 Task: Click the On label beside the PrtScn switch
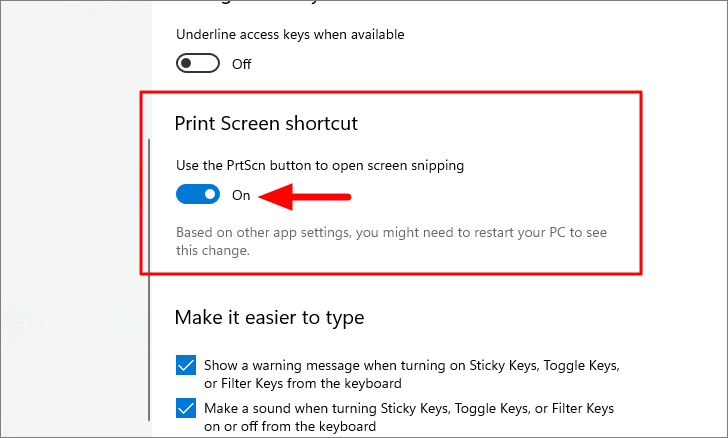[241, 195]
